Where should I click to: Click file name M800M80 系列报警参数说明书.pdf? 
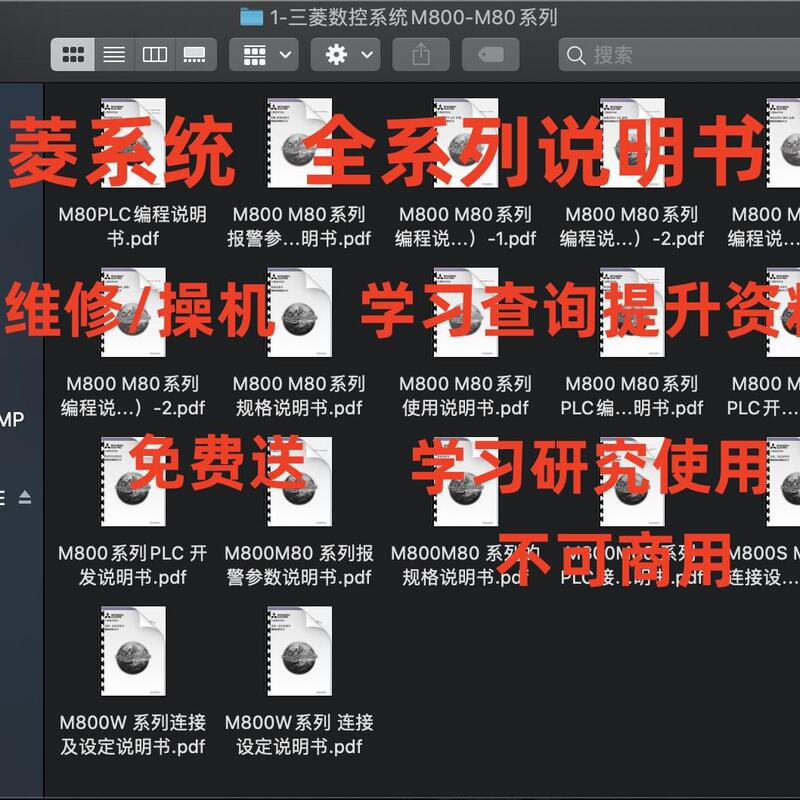click(299, 565)
